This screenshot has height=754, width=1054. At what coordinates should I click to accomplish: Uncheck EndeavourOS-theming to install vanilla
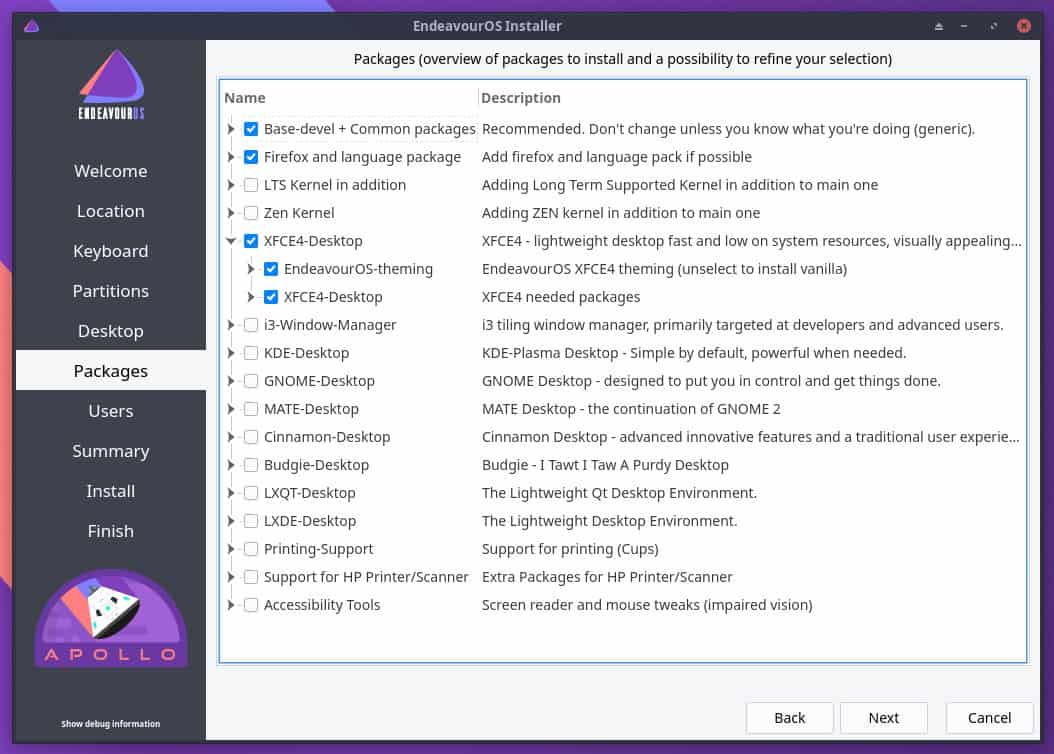(271, 268)
